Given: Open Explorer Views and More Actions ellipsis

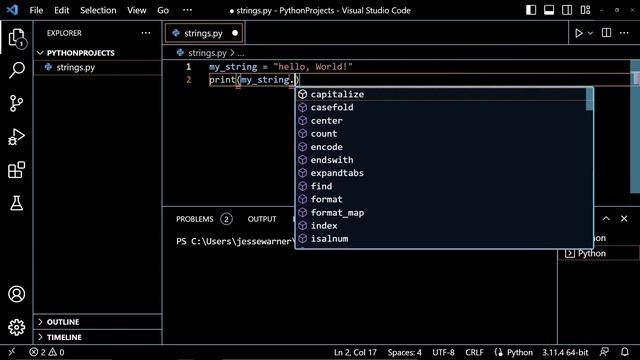Looking at the screenshot, I should (x=146, y=33).
